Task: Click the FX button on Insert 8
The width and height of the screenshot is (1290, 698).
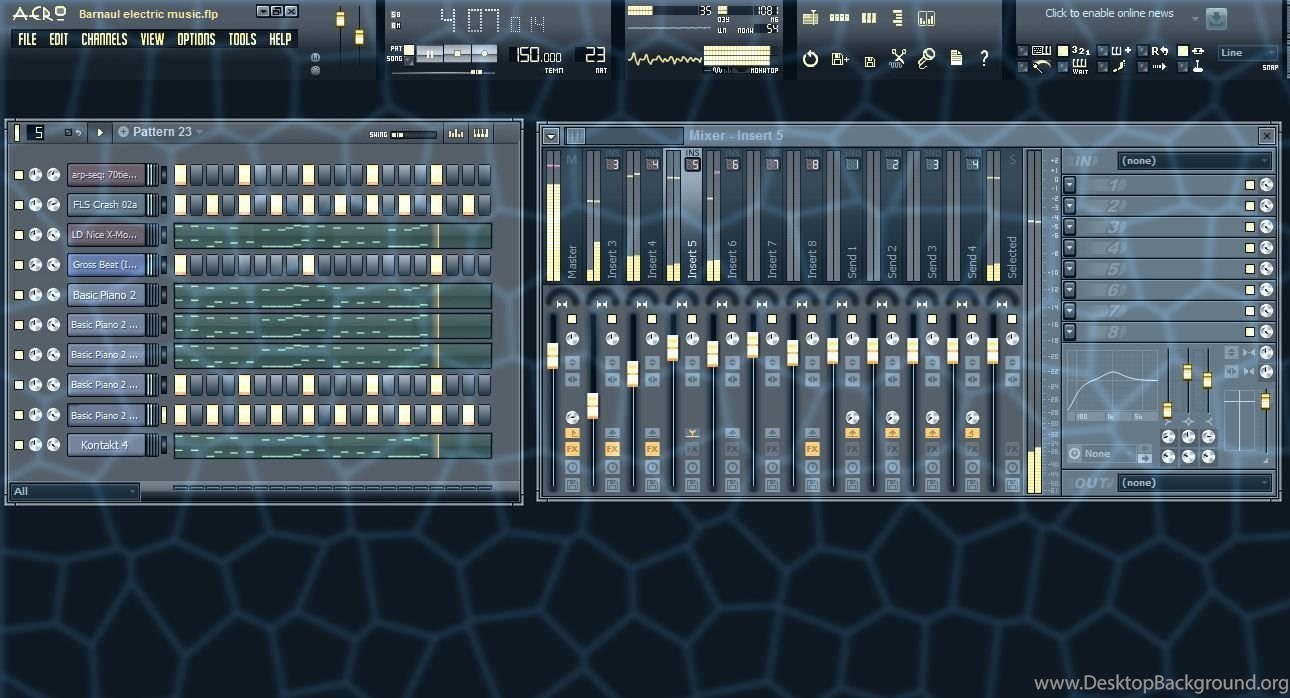Action: (x=812, y=450)
